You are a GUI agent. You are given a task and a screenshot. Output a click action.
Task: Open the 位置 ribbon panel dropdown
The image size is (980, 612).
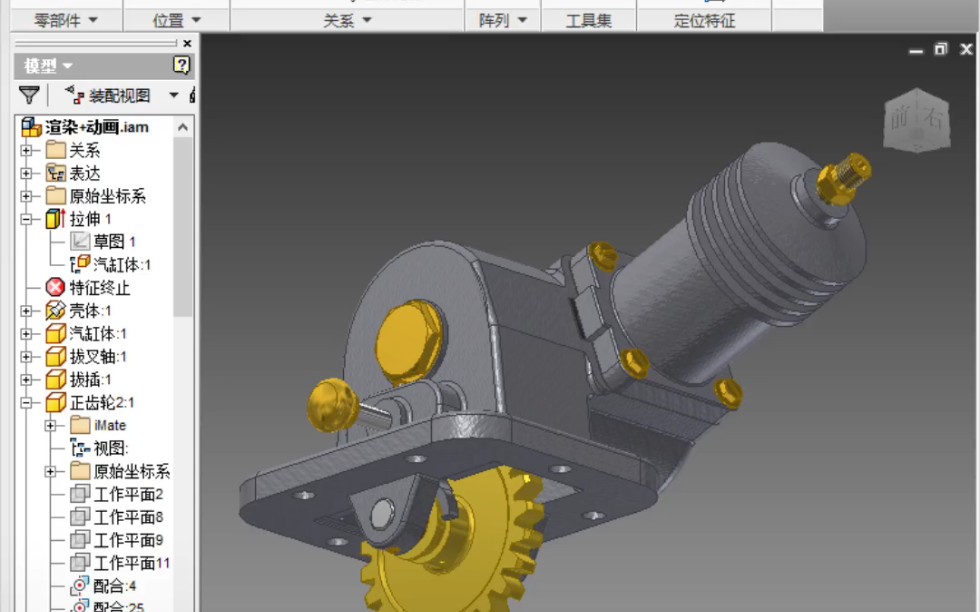[177, 21]
